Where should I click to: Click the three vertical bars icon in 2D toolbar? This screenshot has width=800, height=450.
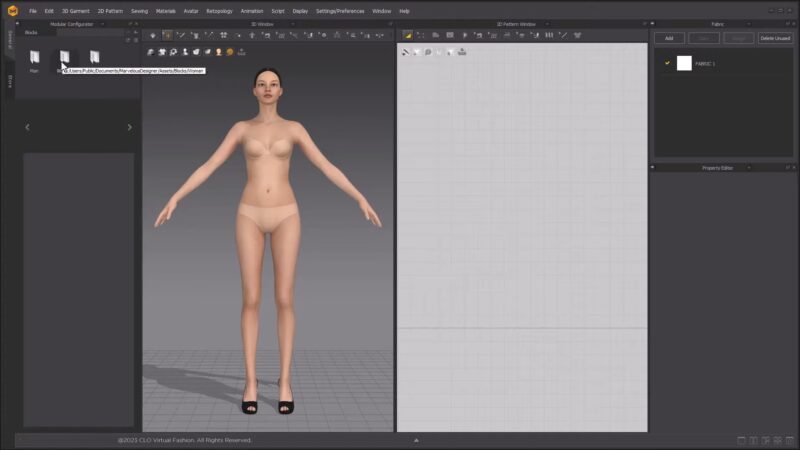click(549, 35)
